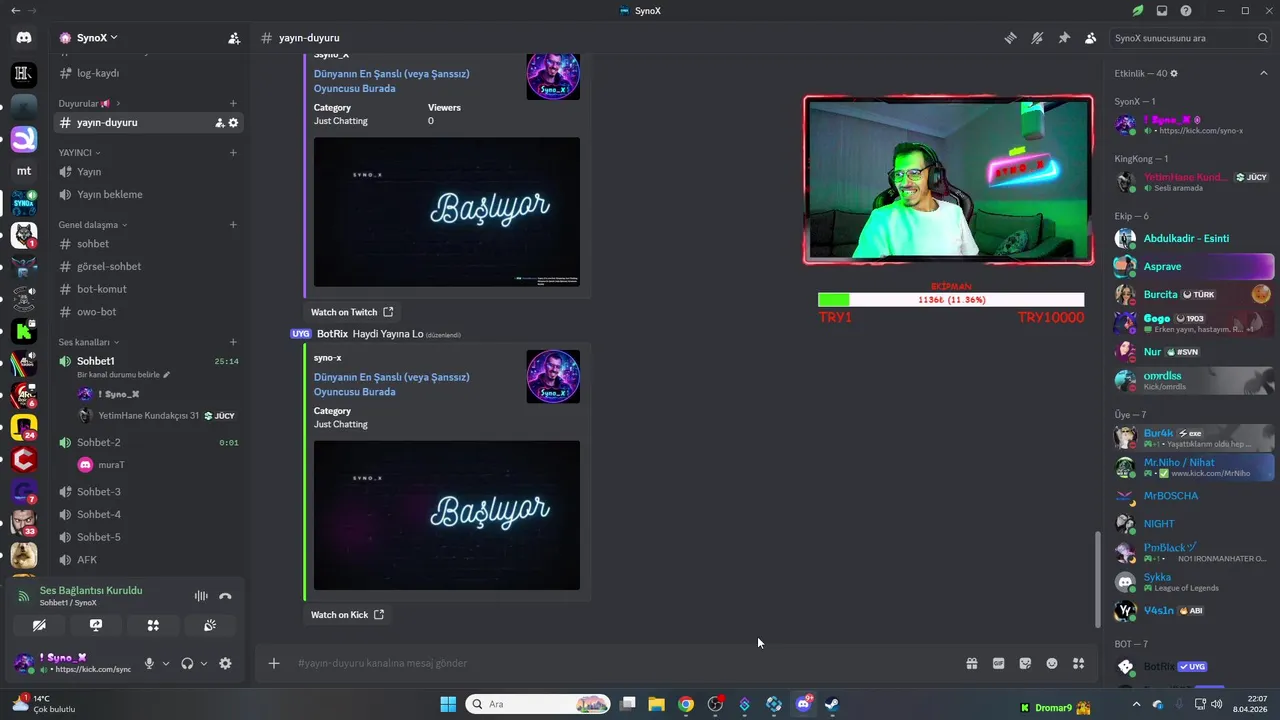Send a gift with the gift icon
The height and width of the screenshot is (720, 1280).
coord(971,663)
